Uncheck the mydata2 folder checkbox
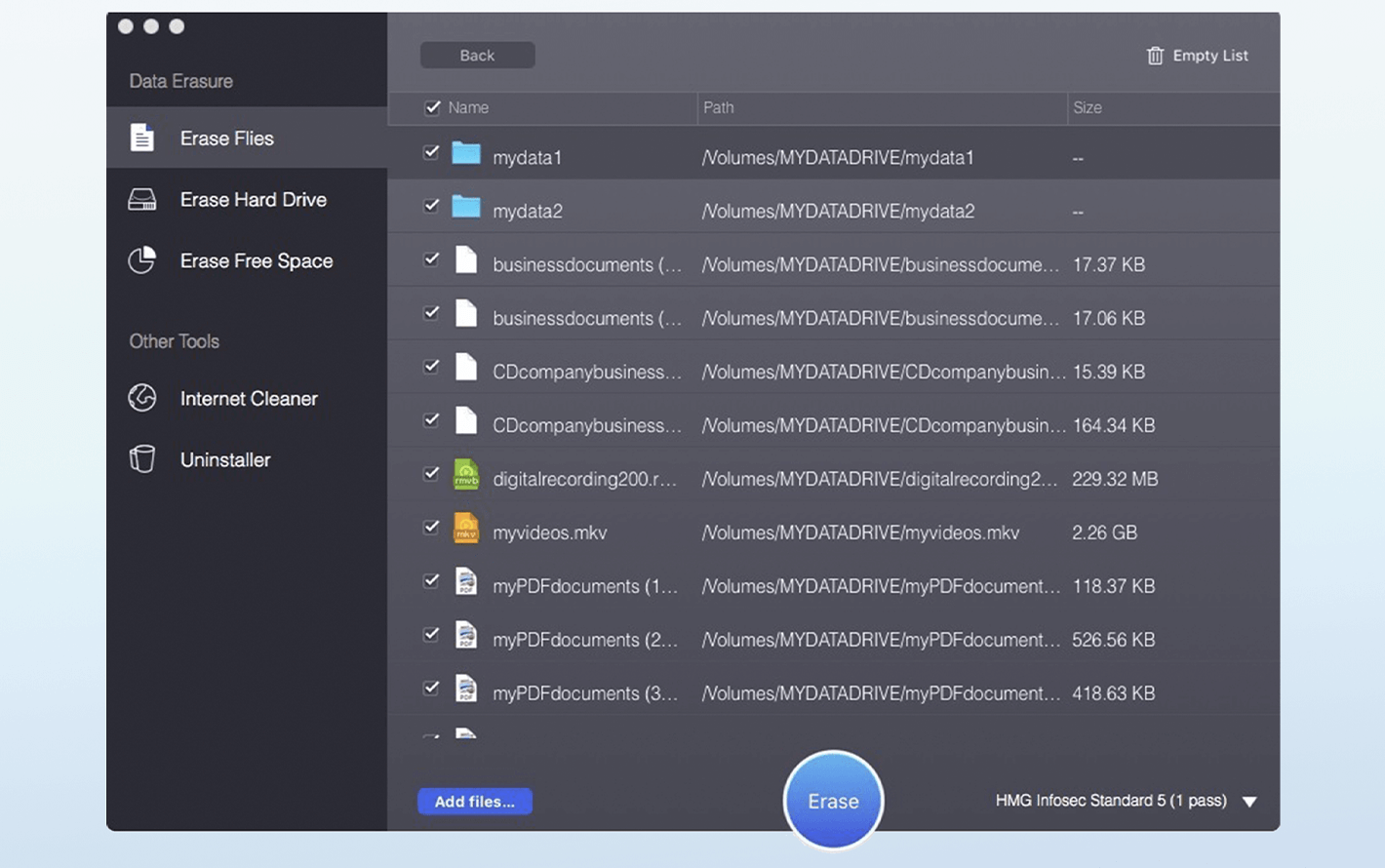 click(431, 206)
